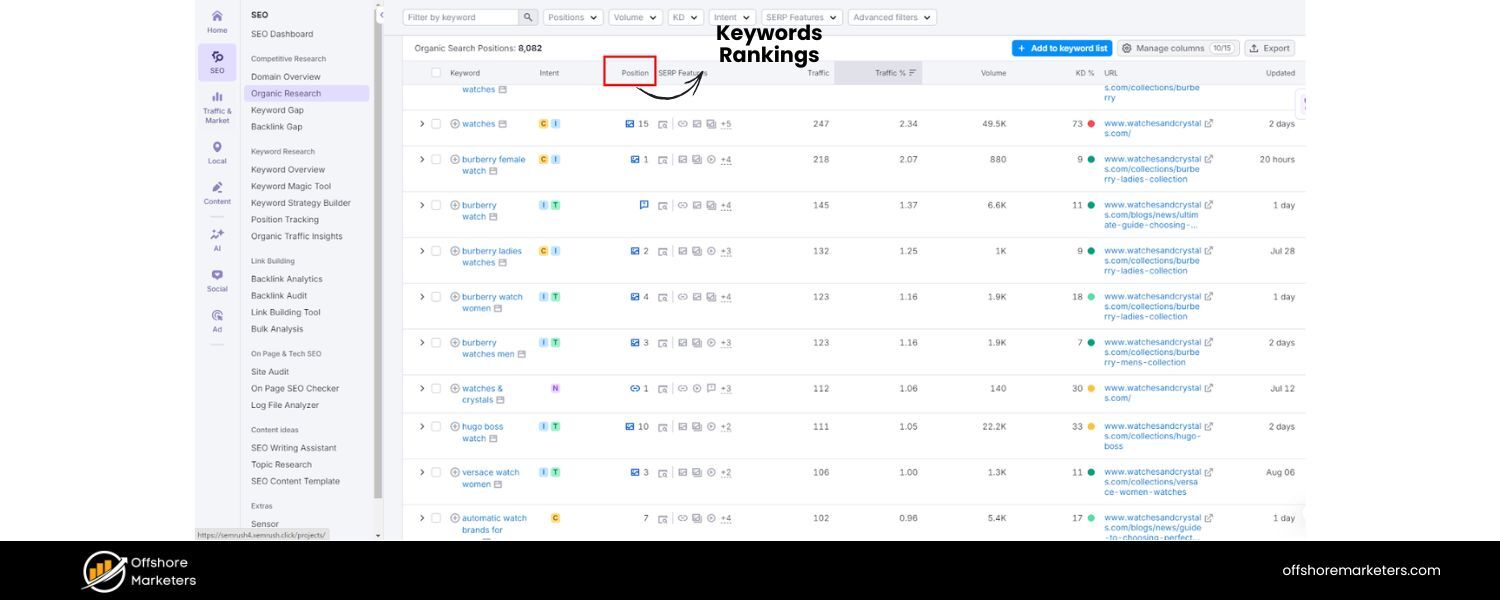The image size is (1500, 600).
Task: Open the SERP Features dropdown filter
Action: pos(800,17)
